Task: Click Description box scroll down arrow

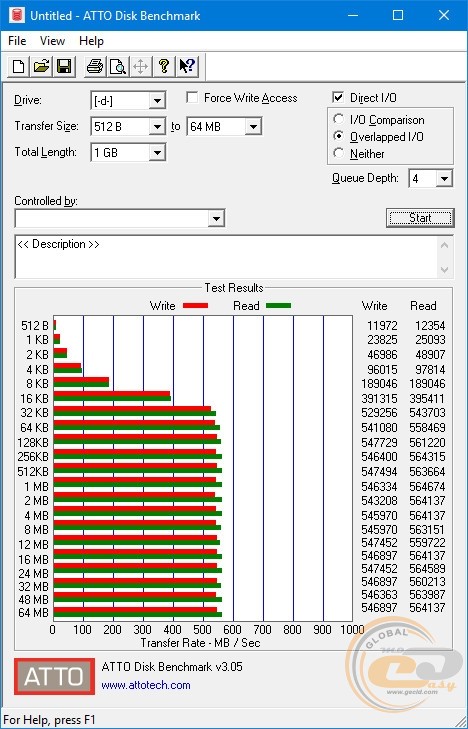Action: pyautogui.click(x=444, y=270)
